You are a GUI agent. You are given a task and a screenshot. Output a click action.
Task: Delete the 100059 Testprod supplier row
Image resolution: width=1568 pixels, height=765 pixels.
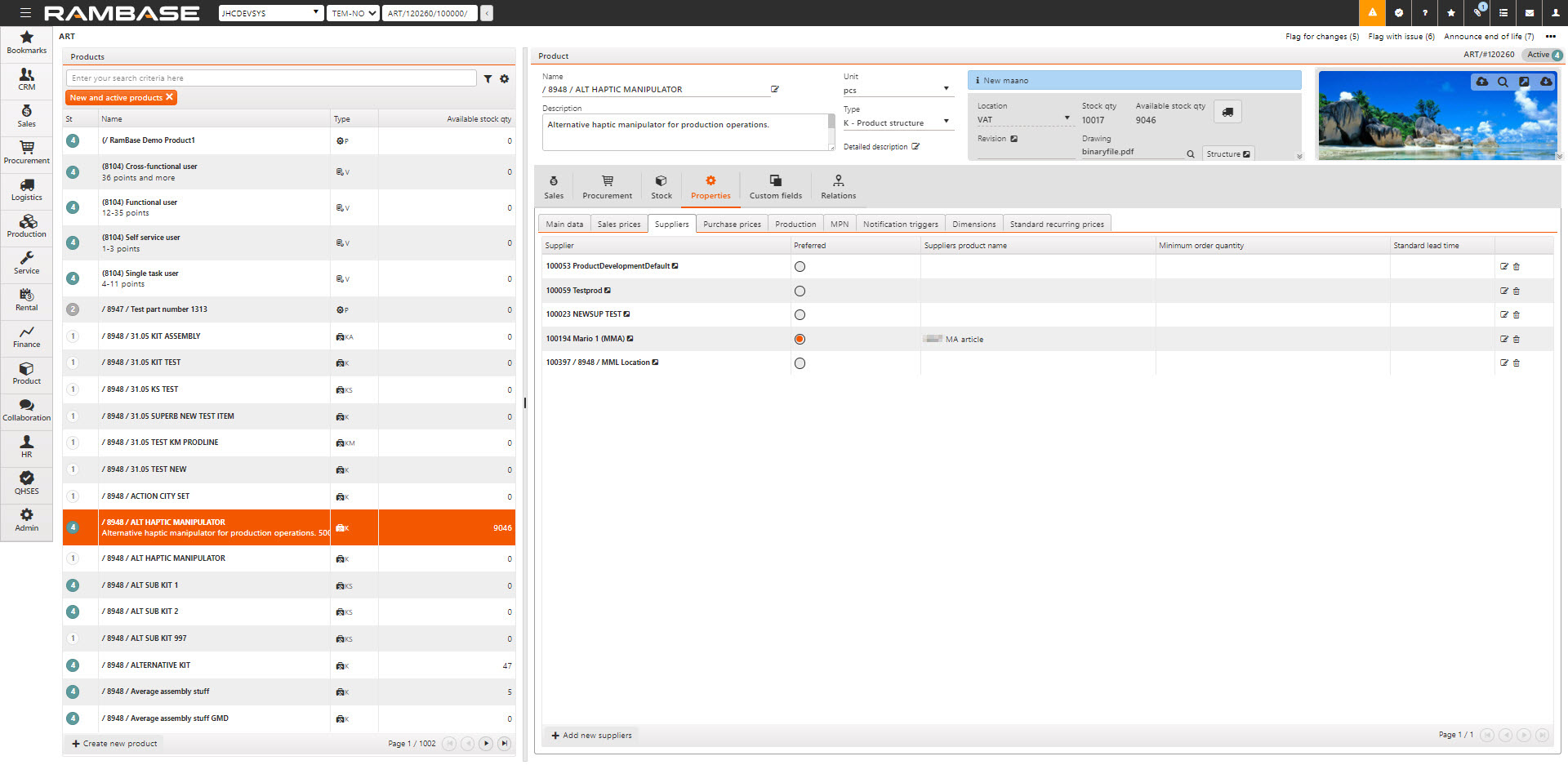pyautogui.click(x=1517, y=291)
